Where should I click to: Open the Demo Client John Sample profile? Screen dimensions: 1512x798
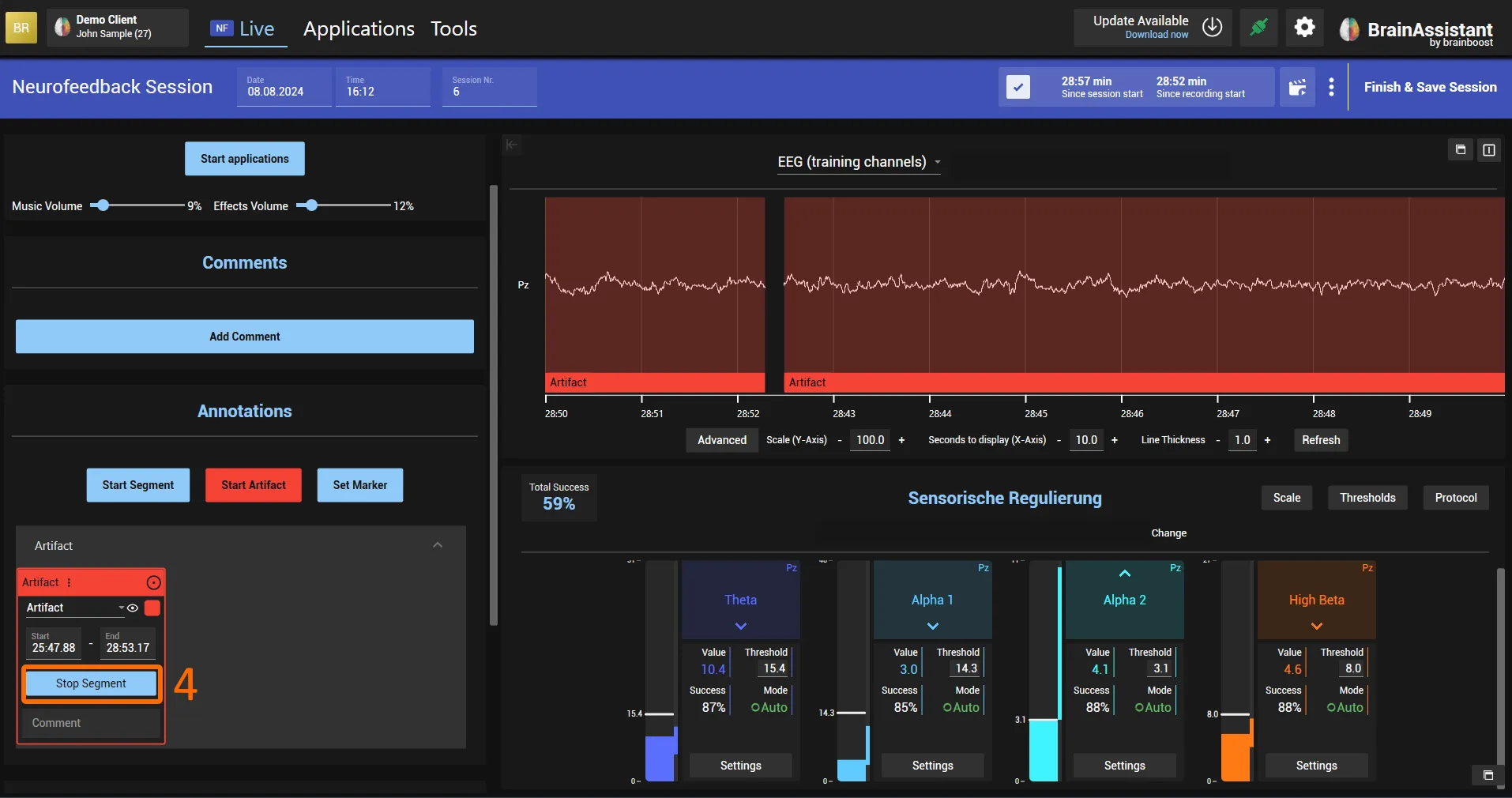(117, 28)
